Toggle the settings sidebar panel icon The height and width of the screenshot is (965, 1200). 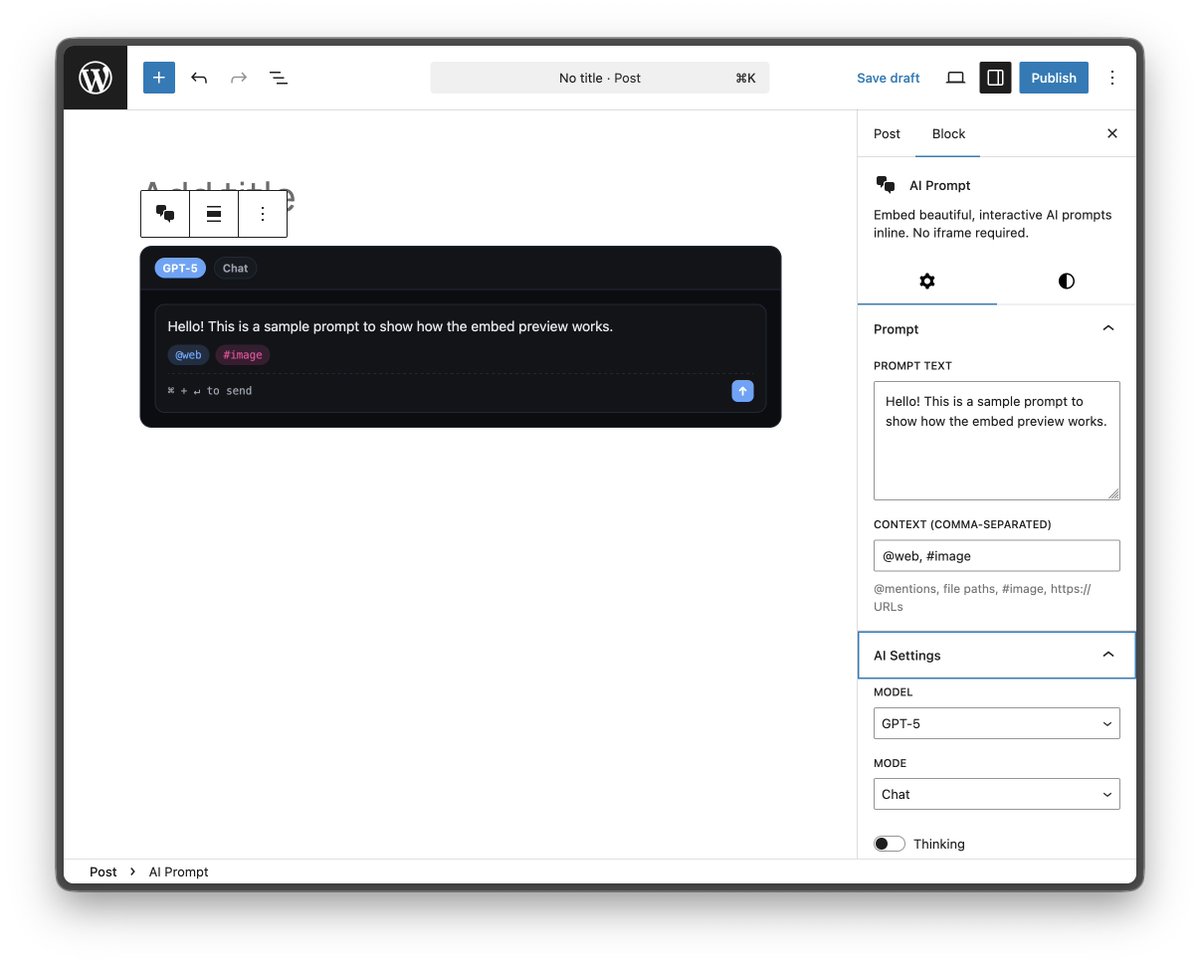pos(995,78)
